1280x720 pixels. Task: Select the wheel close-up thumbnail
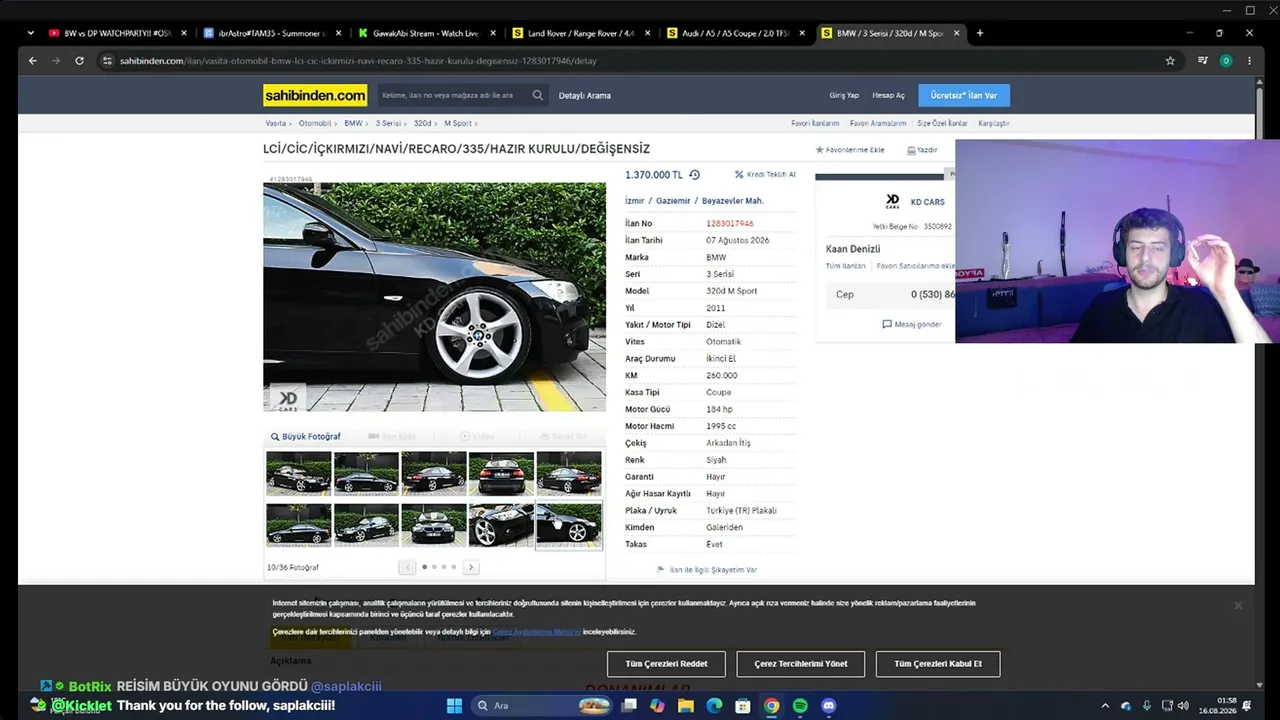(501, 525)
